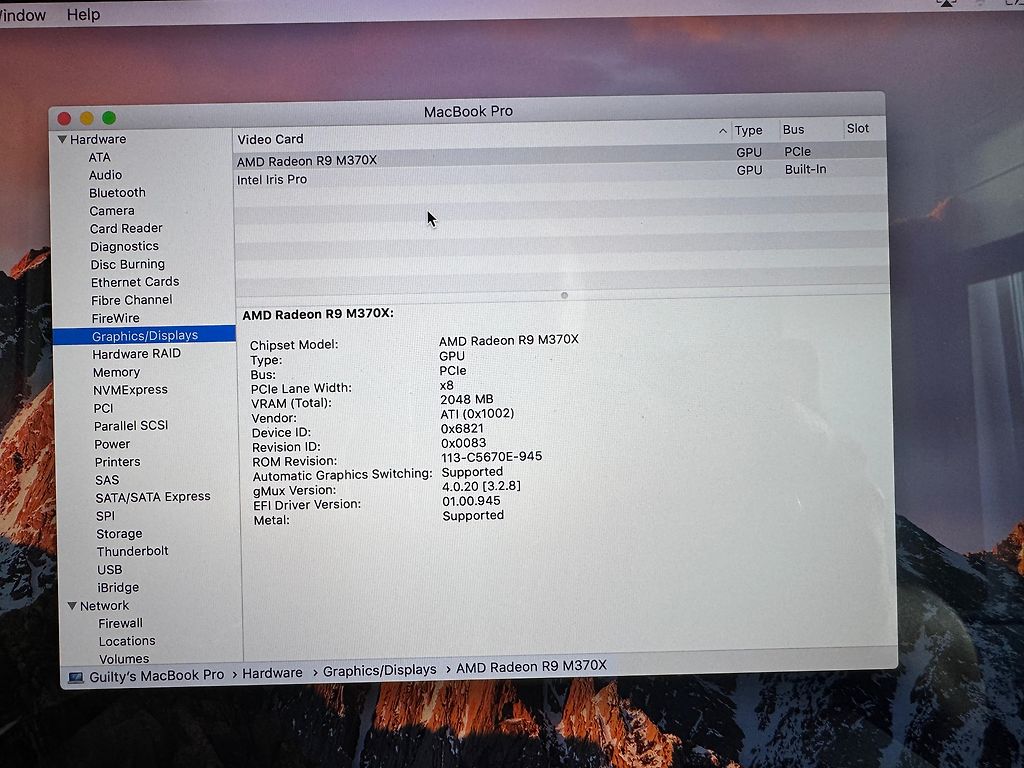The height and width of the screenshot is (768, 1024).
Task: Open Card Reader info
Action: tap(126, 229)
